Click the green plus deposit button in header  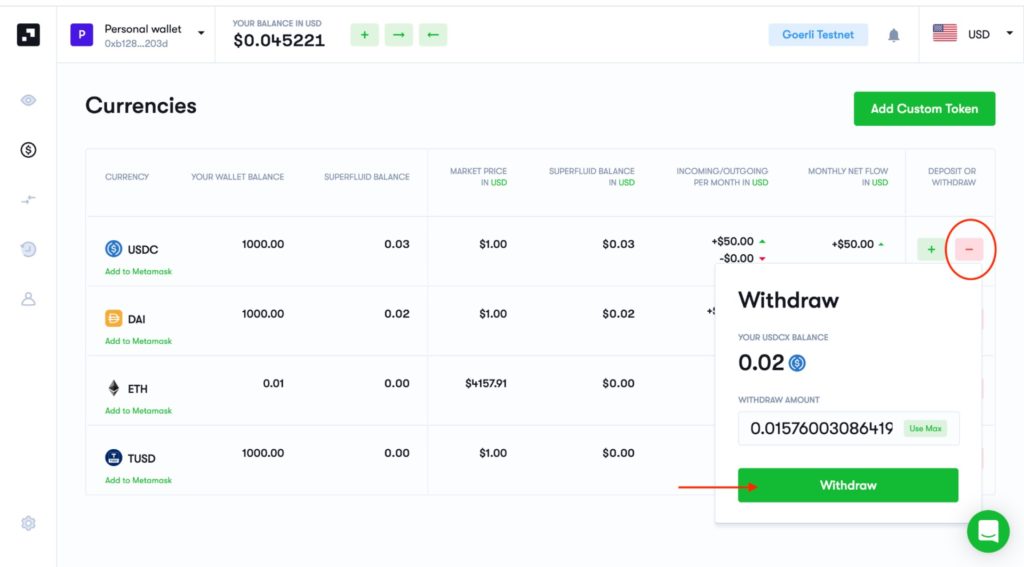(364, 35)
